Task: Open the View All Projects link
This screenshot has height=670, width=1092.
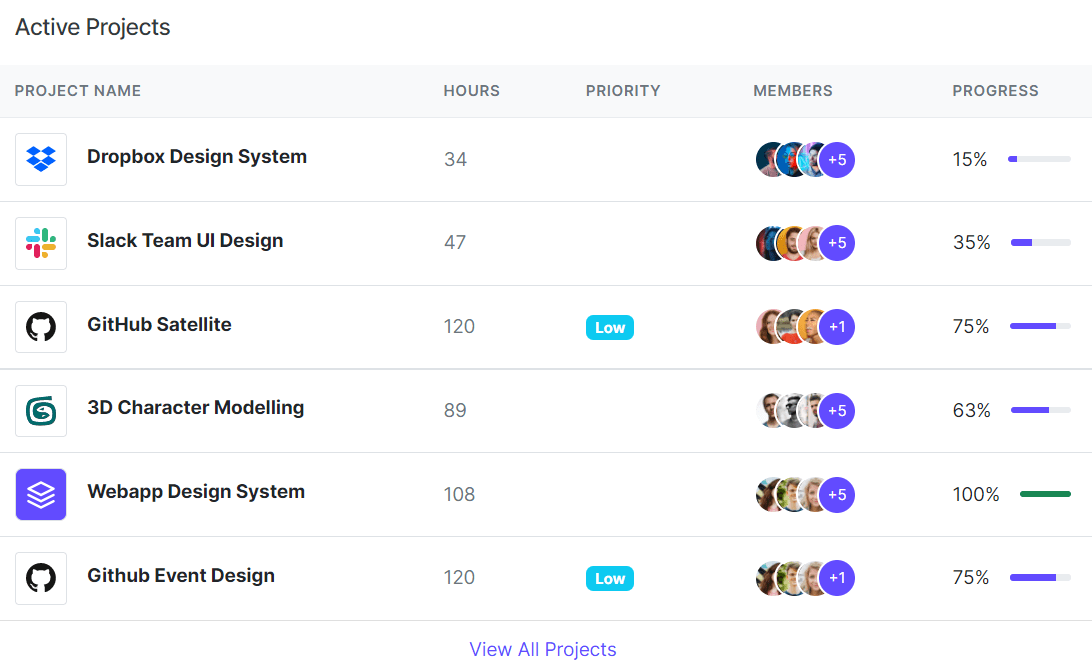Action: 543,649
